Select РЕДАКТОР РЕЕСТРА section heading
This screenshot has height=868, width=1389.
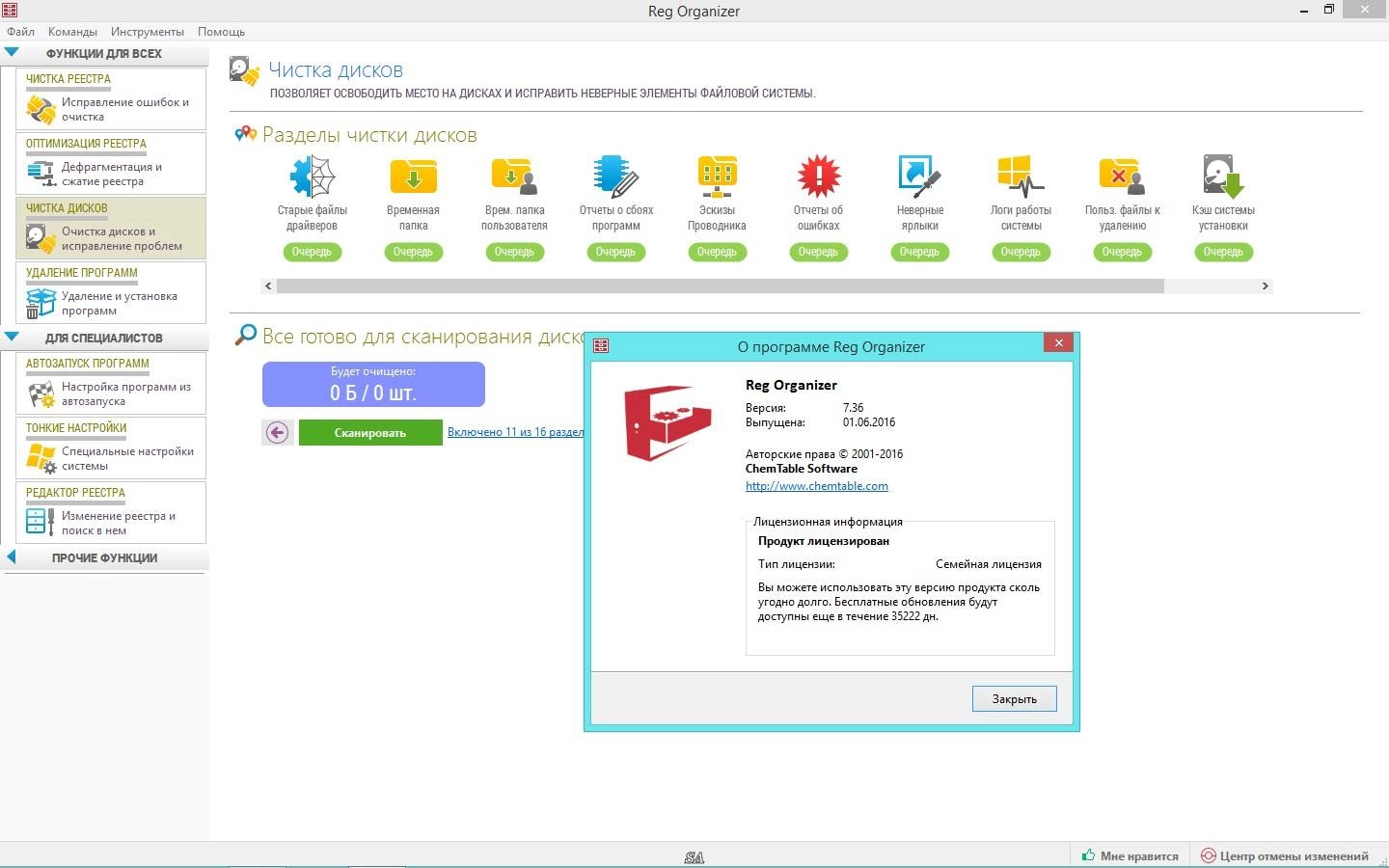pyautogui.click(x=75, y=493)
